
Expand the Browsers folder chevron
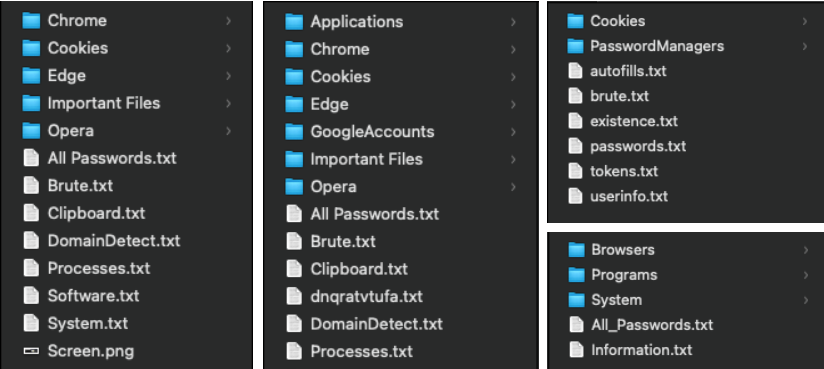806,250
